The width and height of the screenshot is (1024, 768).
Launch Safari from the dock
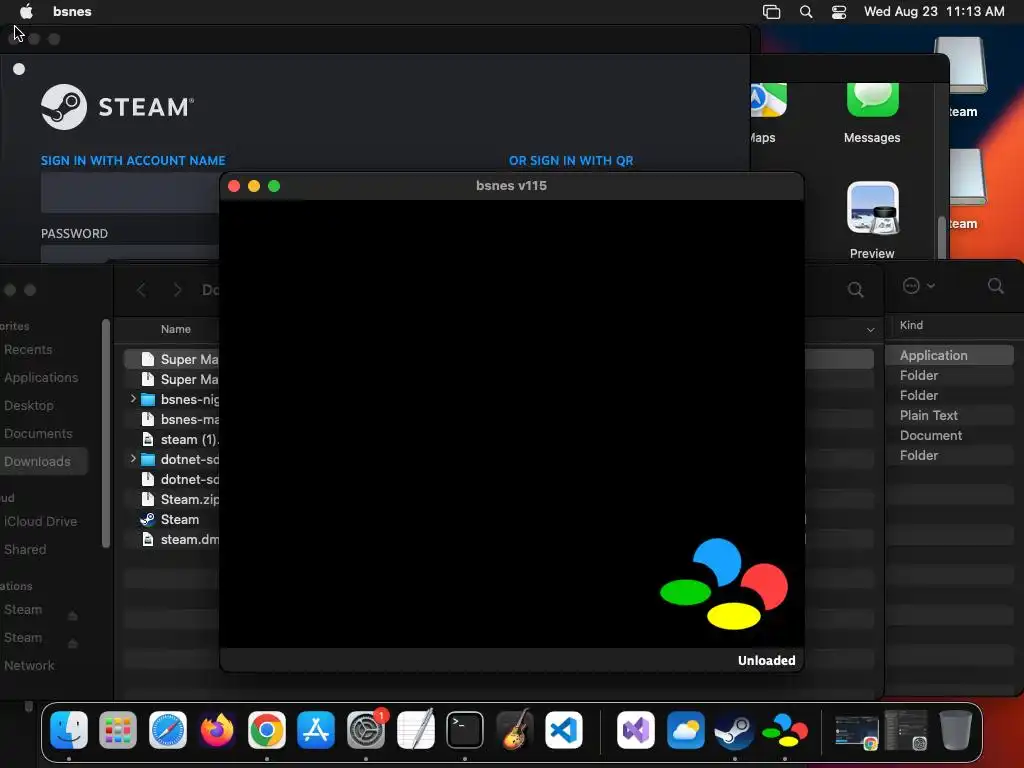click(x=168, y=729)
